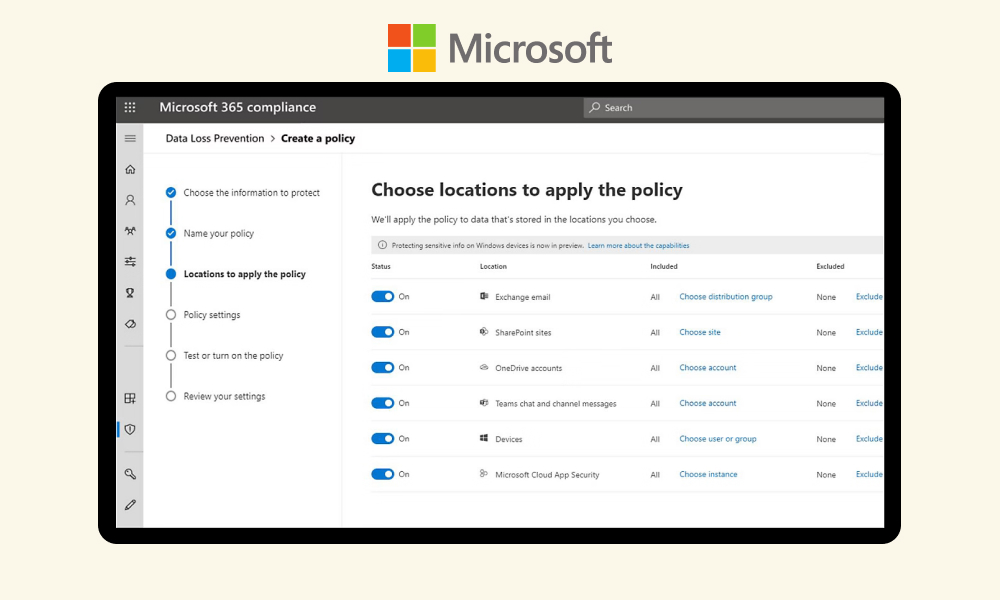The width and height of the screenshot is (1000, 600).
Task: Click Exclude link in Cloud App Security row
Action: click(869, 474)
